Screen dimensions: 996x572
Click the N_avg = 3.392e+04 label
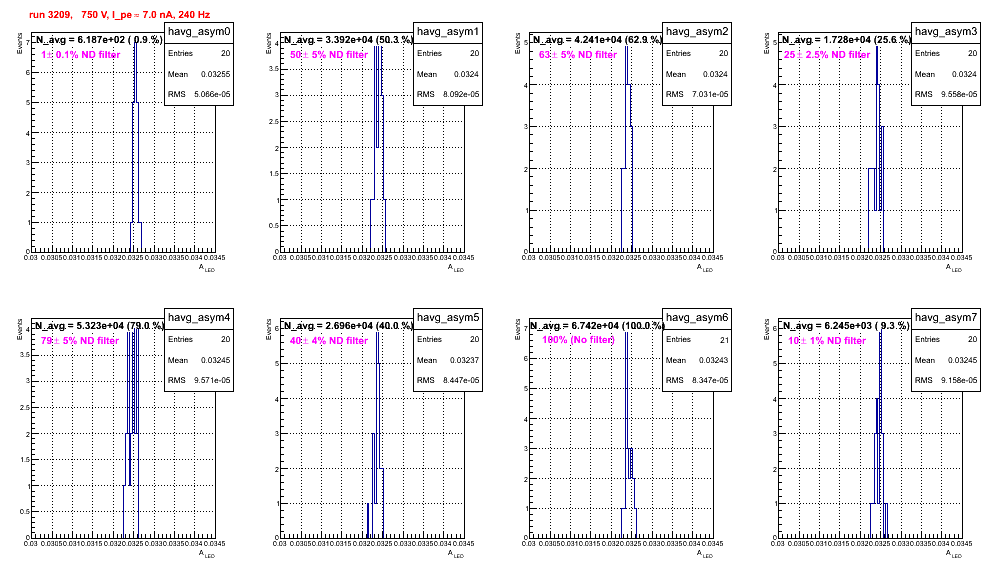pos(348,39)
